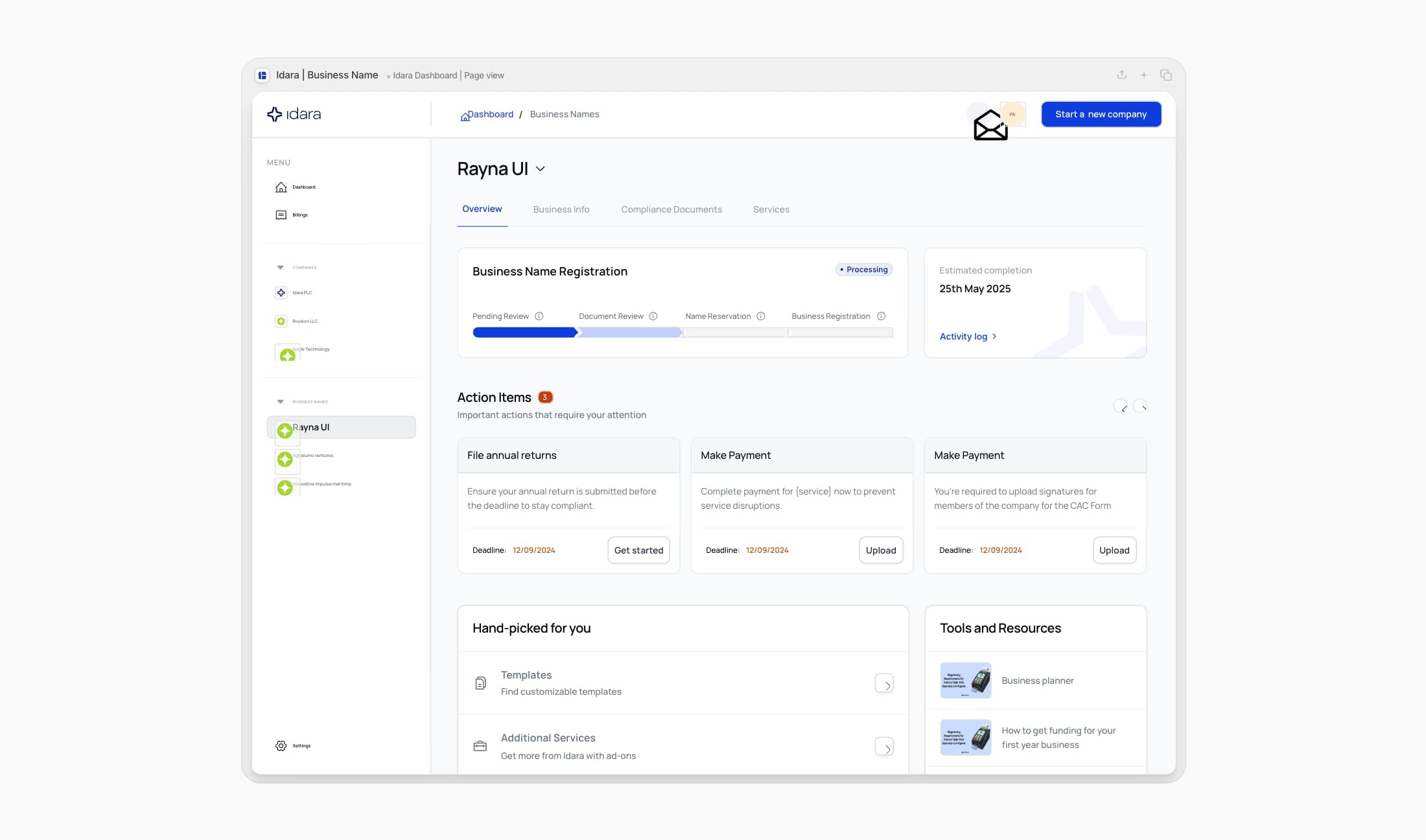Image resolution: width=1426 pixels, height=840 pixels.
Task: Go to Dashboard in the sidebar menu
Action: pos(296,187)
